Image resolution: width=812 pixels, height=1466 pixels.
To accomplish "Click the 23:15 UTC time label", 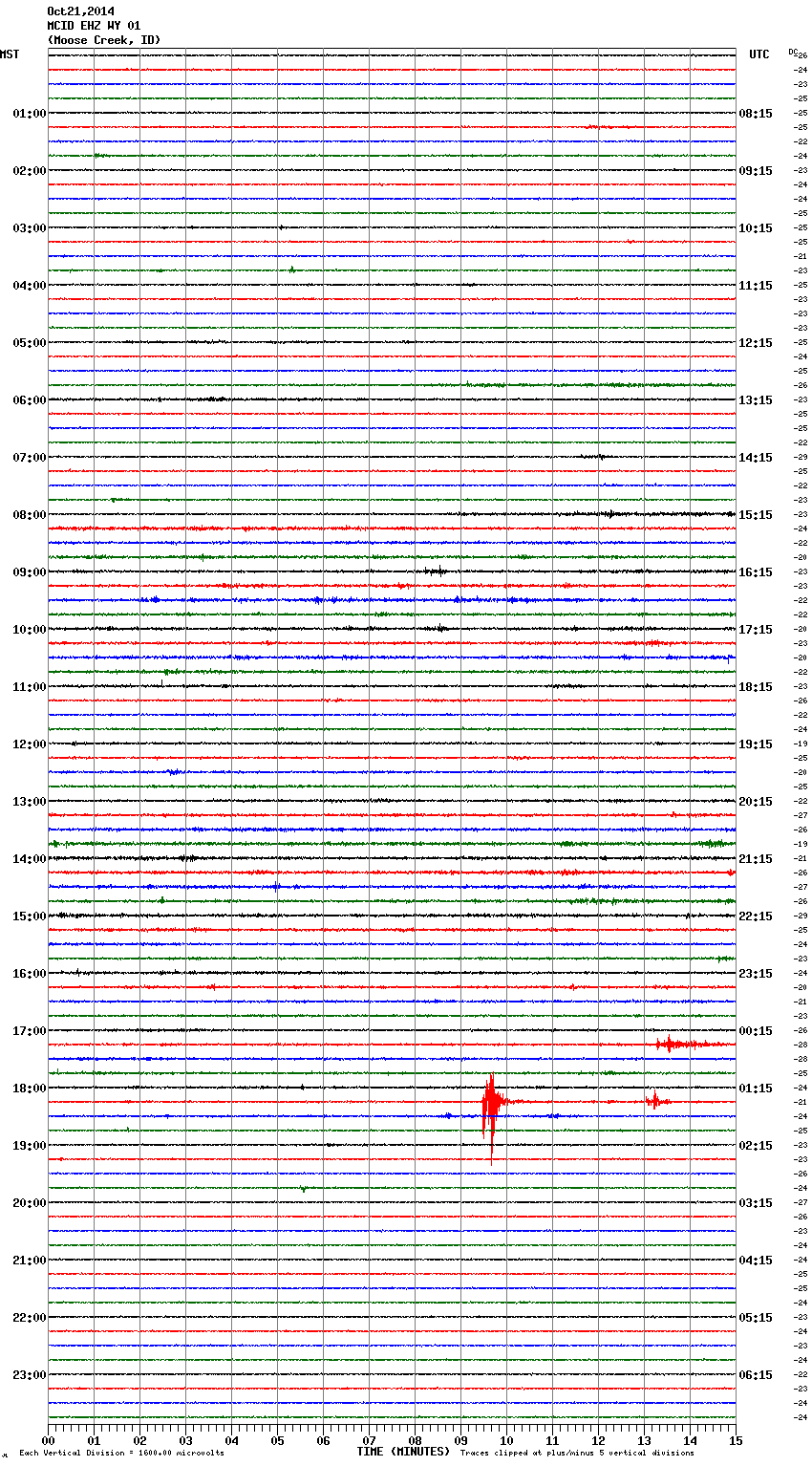I will [756, 974].
